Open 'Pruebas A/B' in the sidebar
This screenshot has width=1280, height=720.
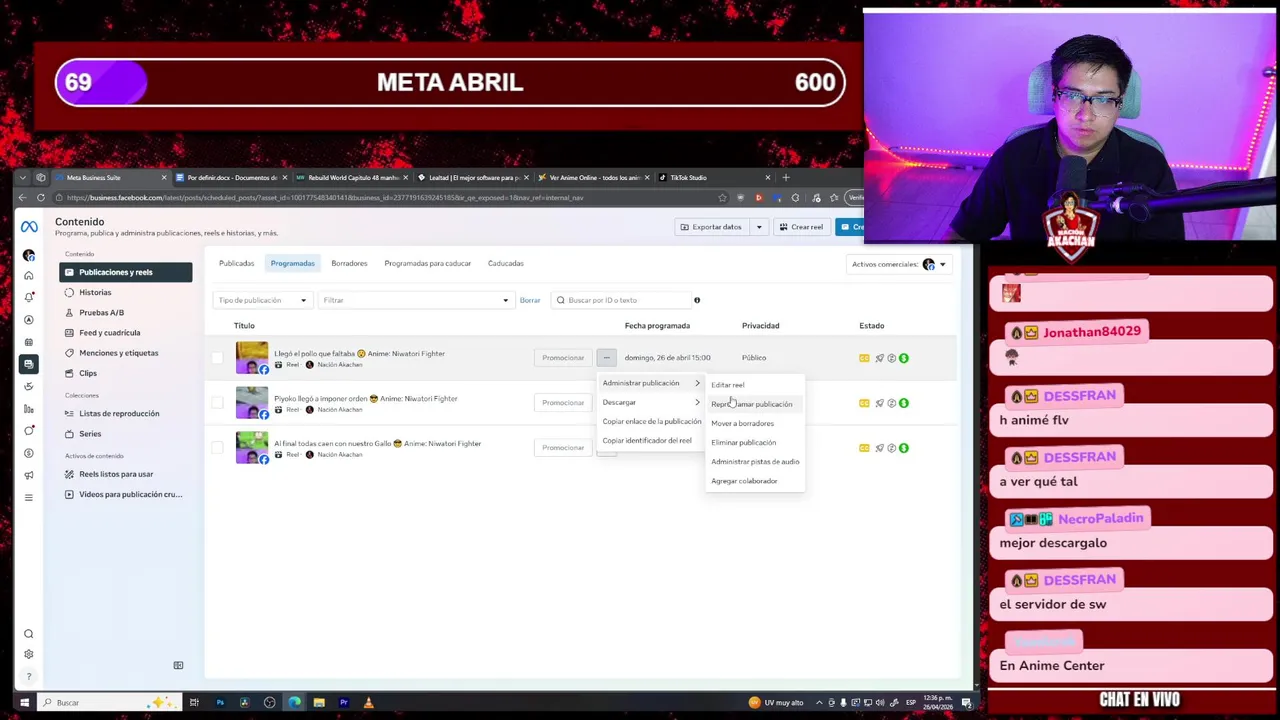click(x=126, y=312)
